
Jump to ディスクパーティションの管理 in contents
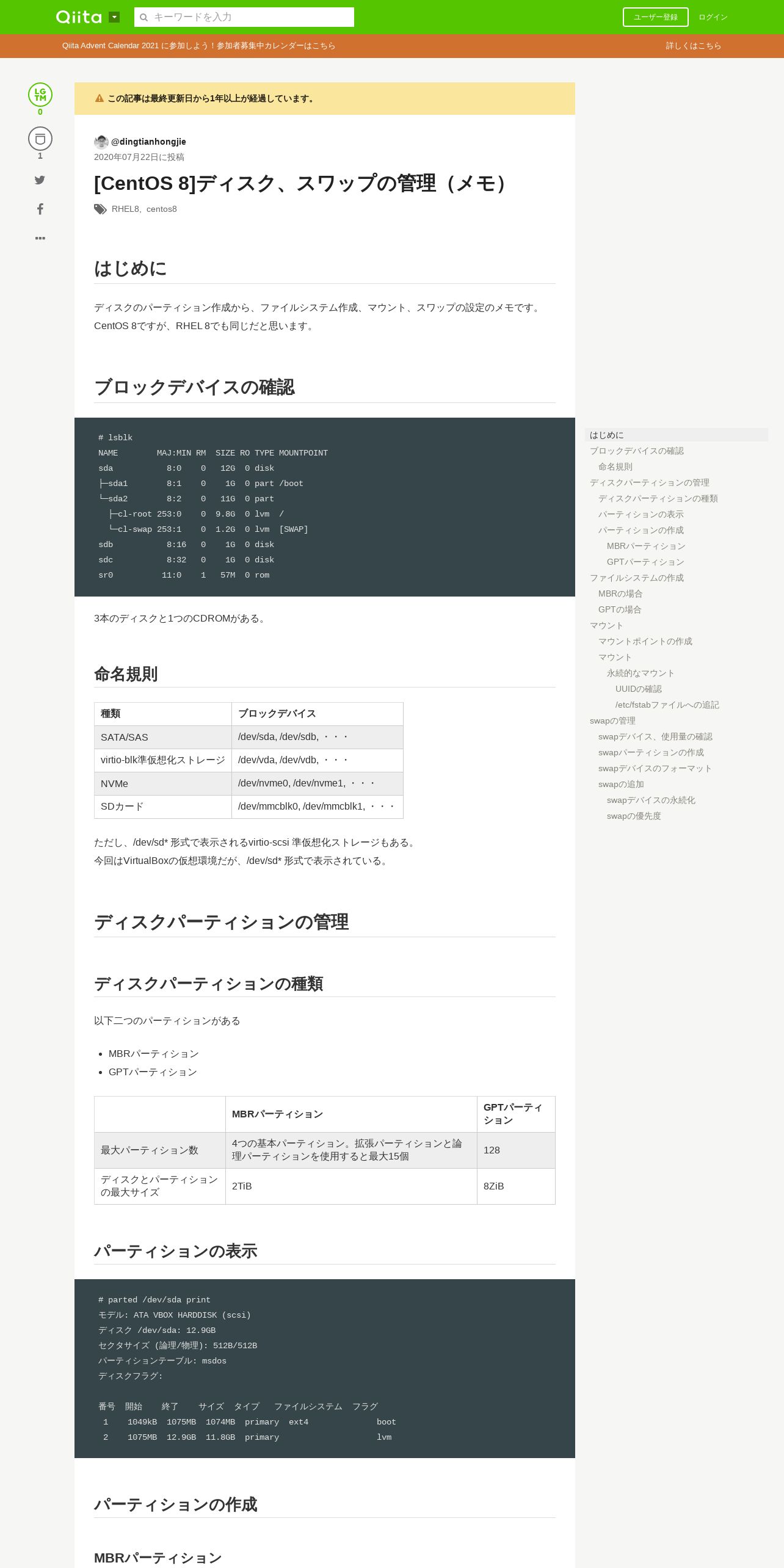click(650, 482)
